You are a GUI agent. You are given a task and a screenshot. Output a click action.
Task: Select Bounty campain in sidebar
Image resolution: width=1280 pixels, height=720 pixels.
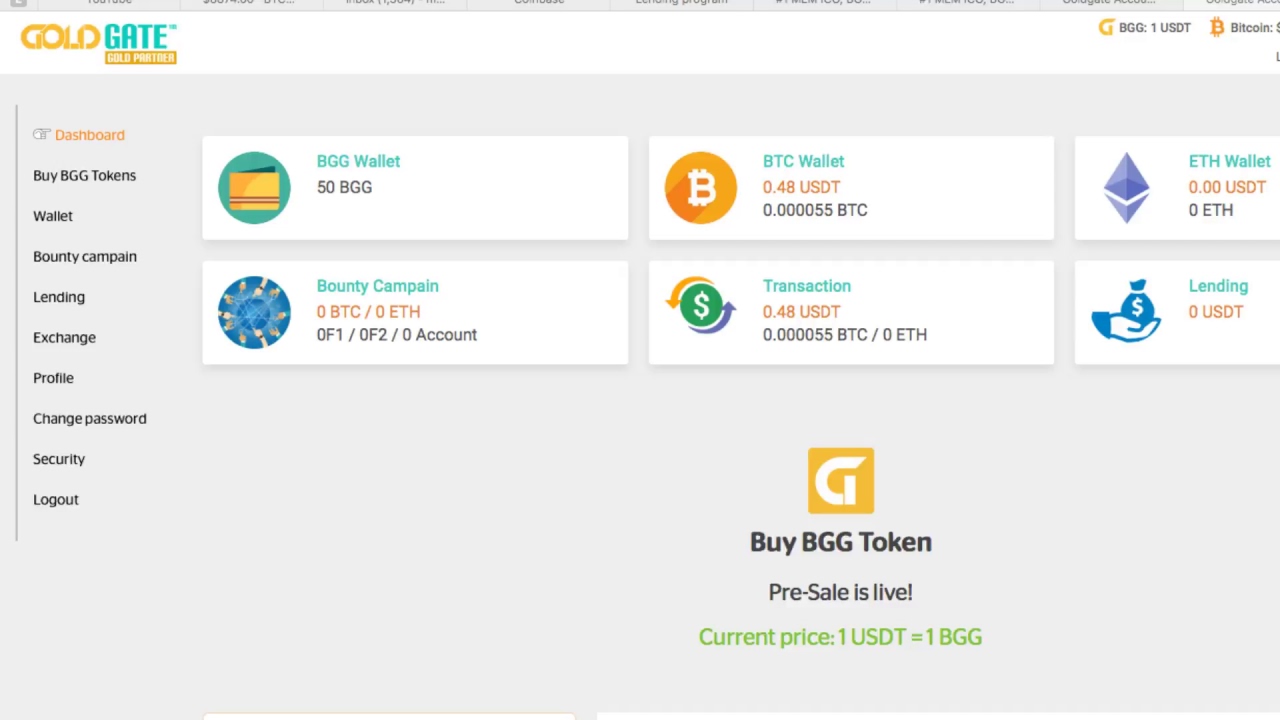(85, 257)
